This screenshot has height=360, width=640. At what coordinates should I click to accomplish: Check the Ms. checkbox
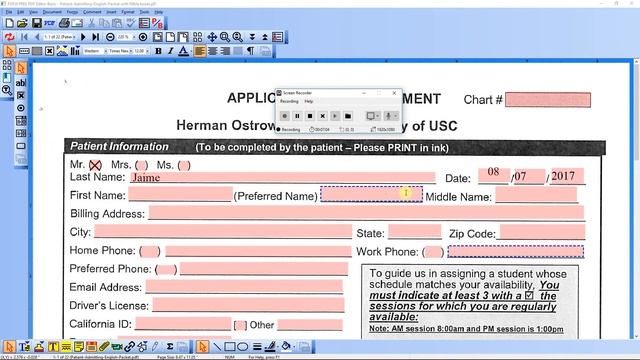pyautogui.click(x=184, y=165)
